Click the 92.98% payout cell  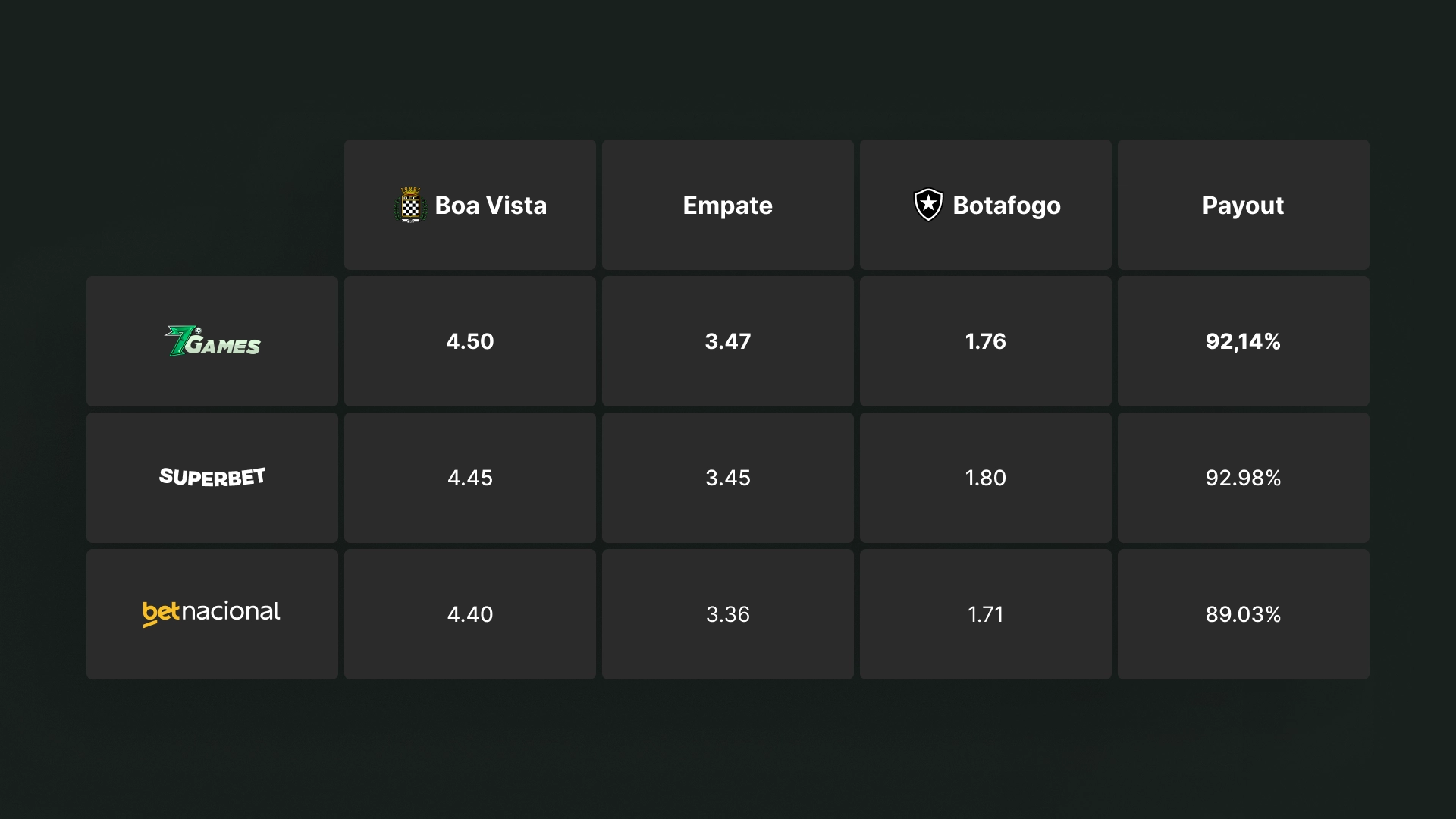coord(1244,478)
